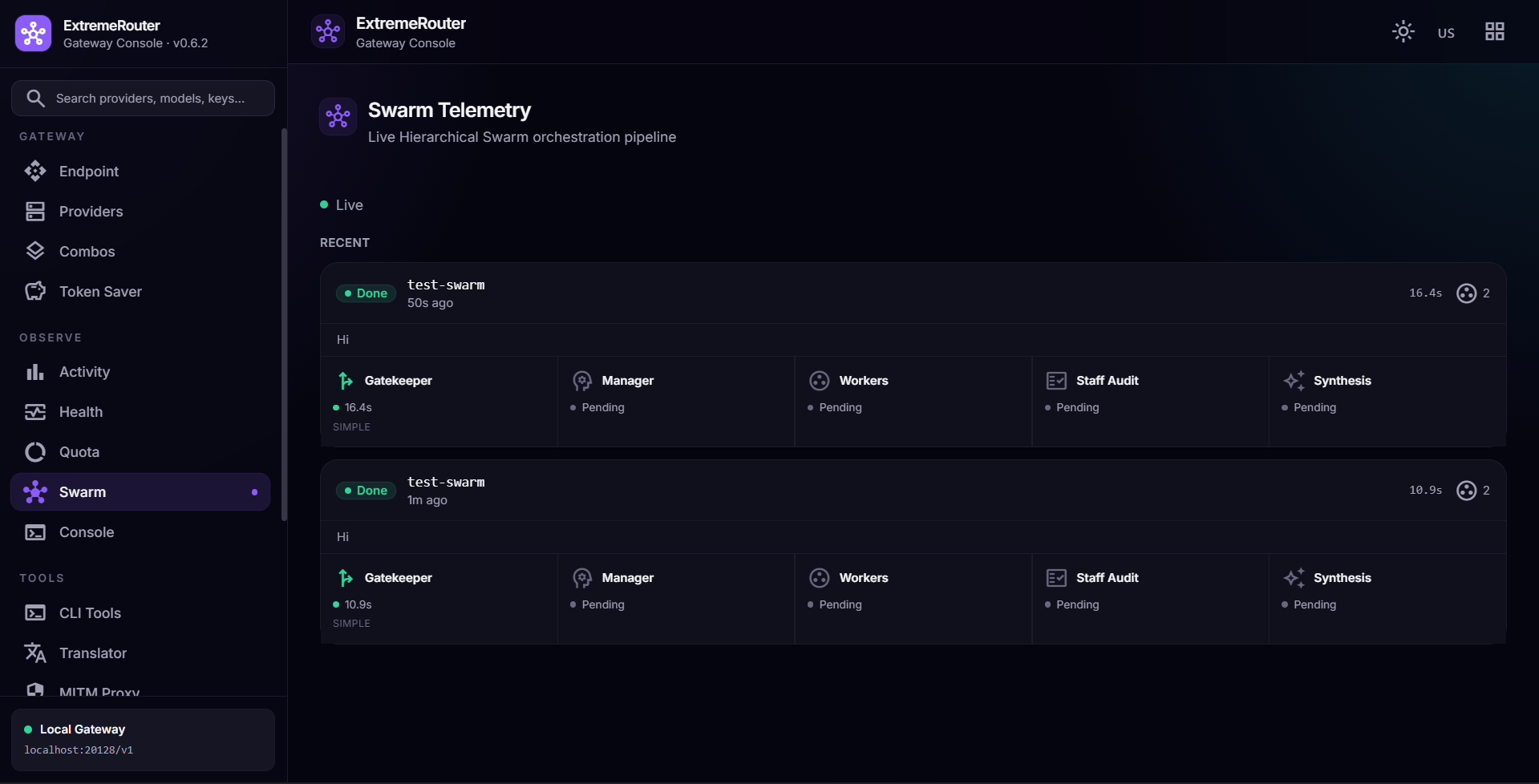The width and height of the screenshot is (1539, 784).
Task: Navigate to Health page
Action: click(x=140, y=411)
